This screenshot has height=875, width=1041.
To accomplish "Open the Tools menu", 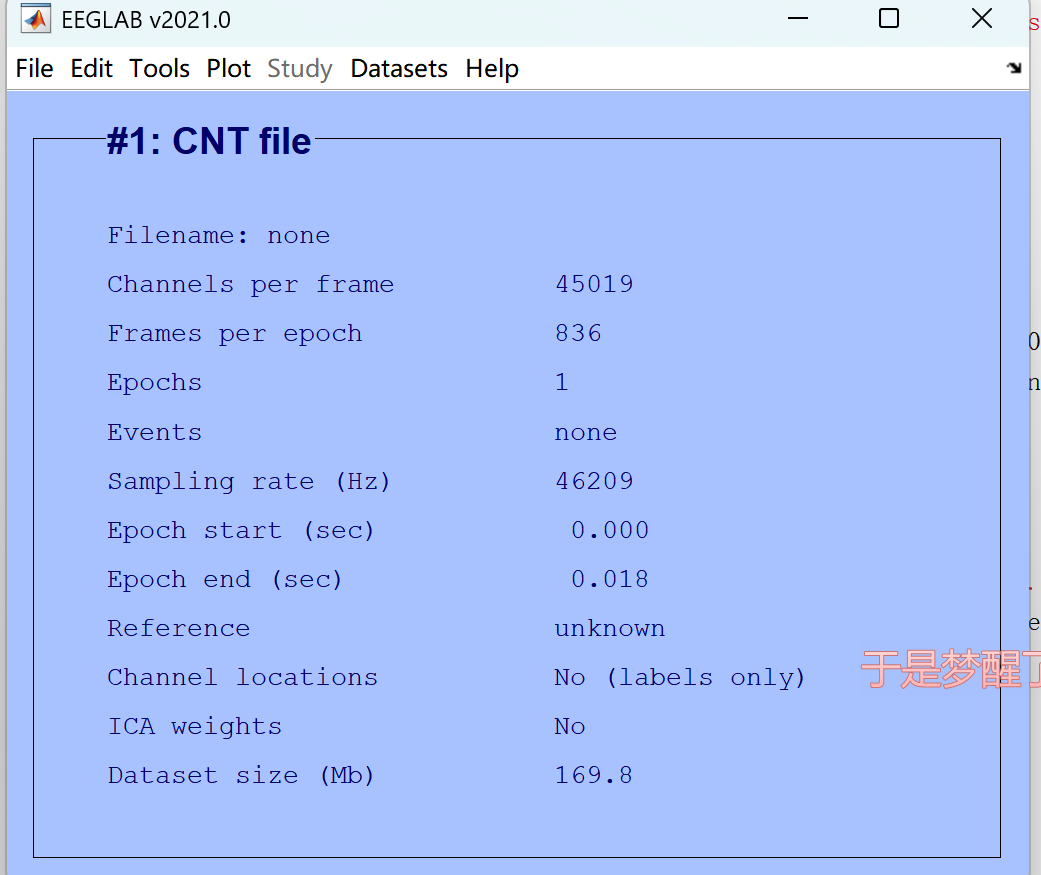I will click(159, 68).
